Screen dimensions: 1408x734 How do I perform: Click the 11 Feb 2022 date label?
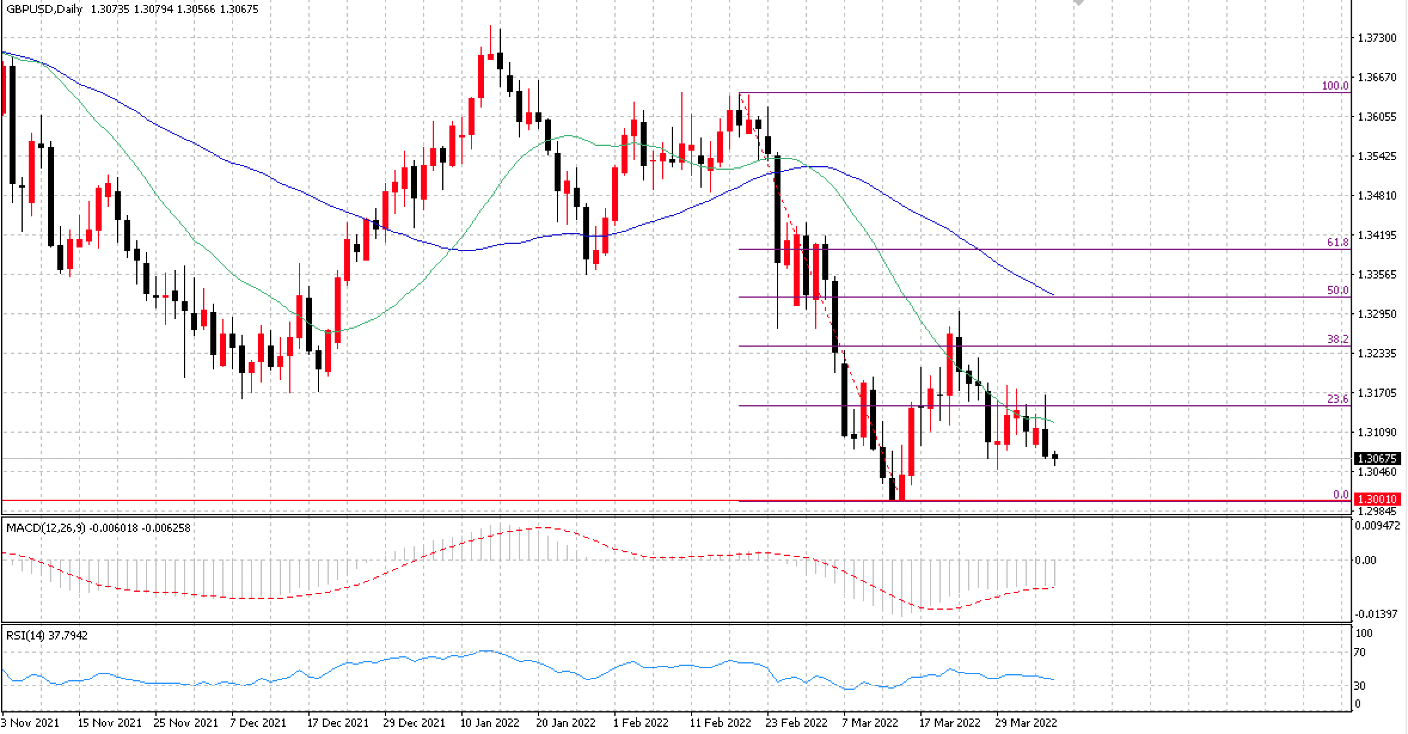tap(721, 722)
